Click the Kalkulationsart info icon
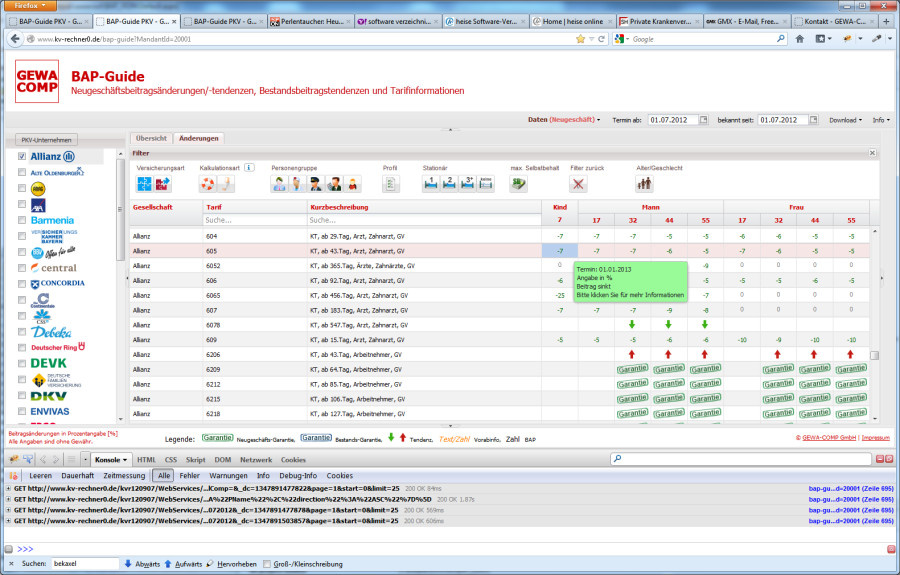The height and width of the screenshot is (575, 900). tap(249, 168)
